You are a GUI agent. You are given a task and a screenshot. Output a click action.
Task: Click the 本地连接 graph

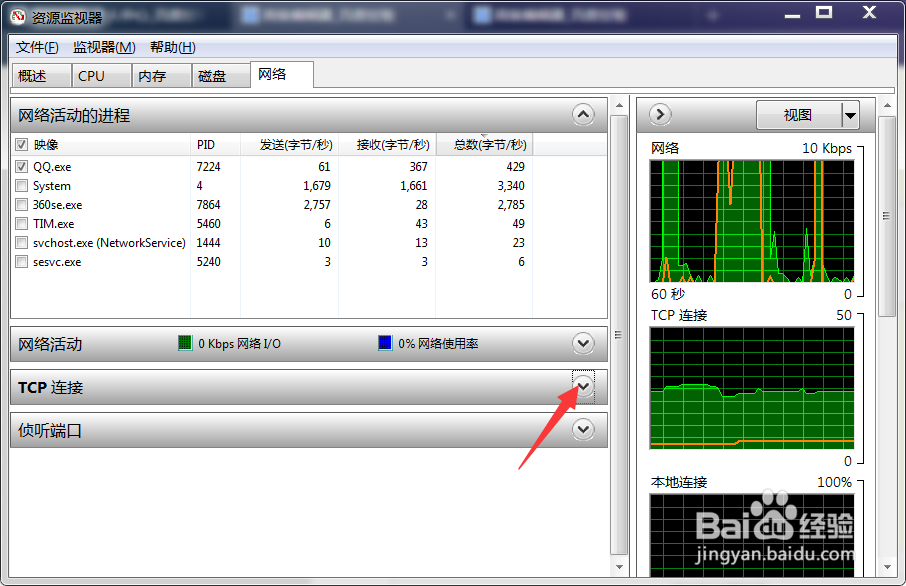[752, 535]
